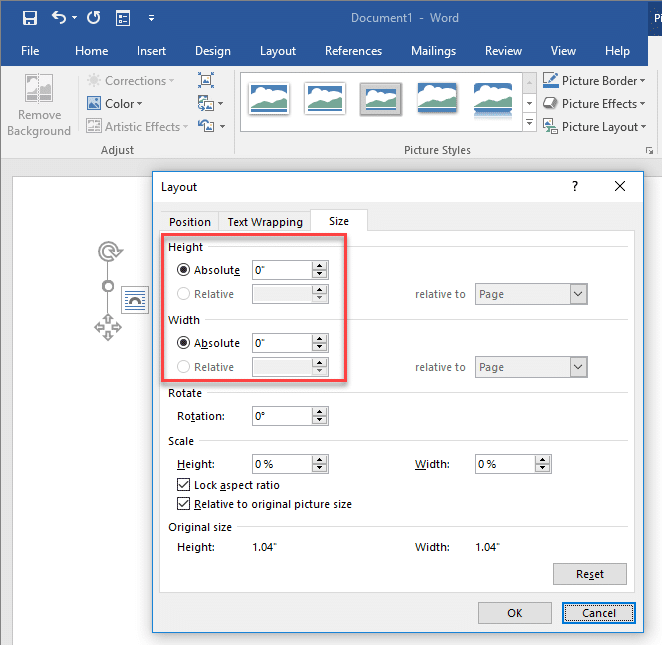Click the Undo arrow icon
This screenshot has width=662, height=645.
click(58, 18)
